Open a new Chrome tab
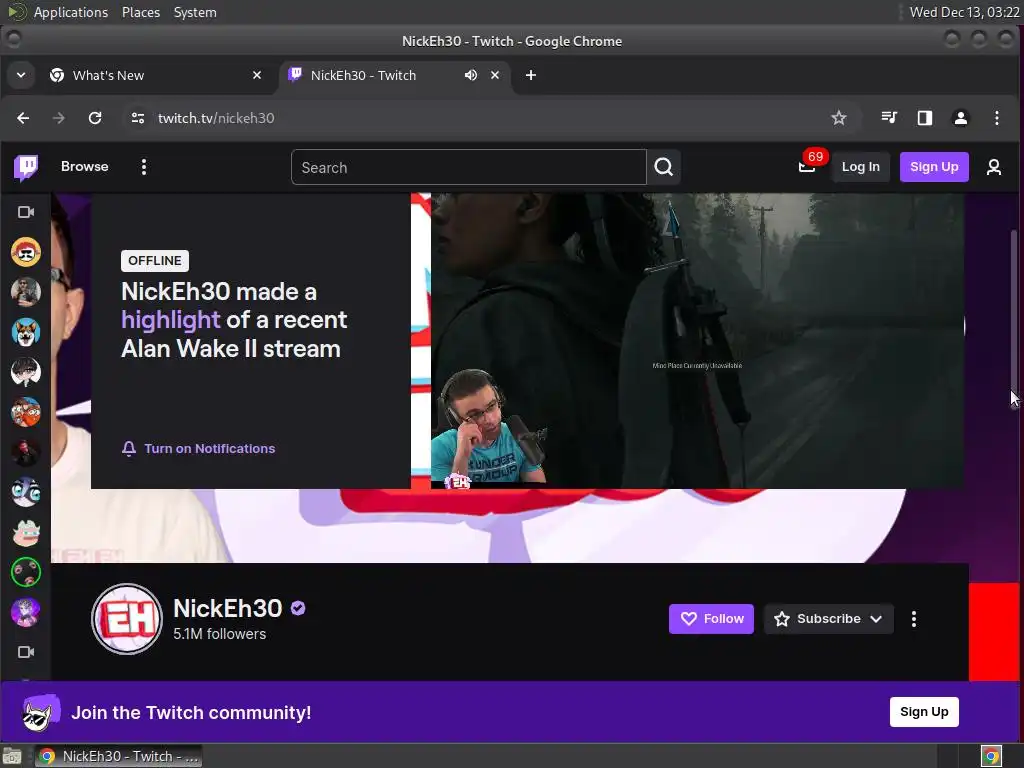Screen dimensions: 1024x768 531,75
